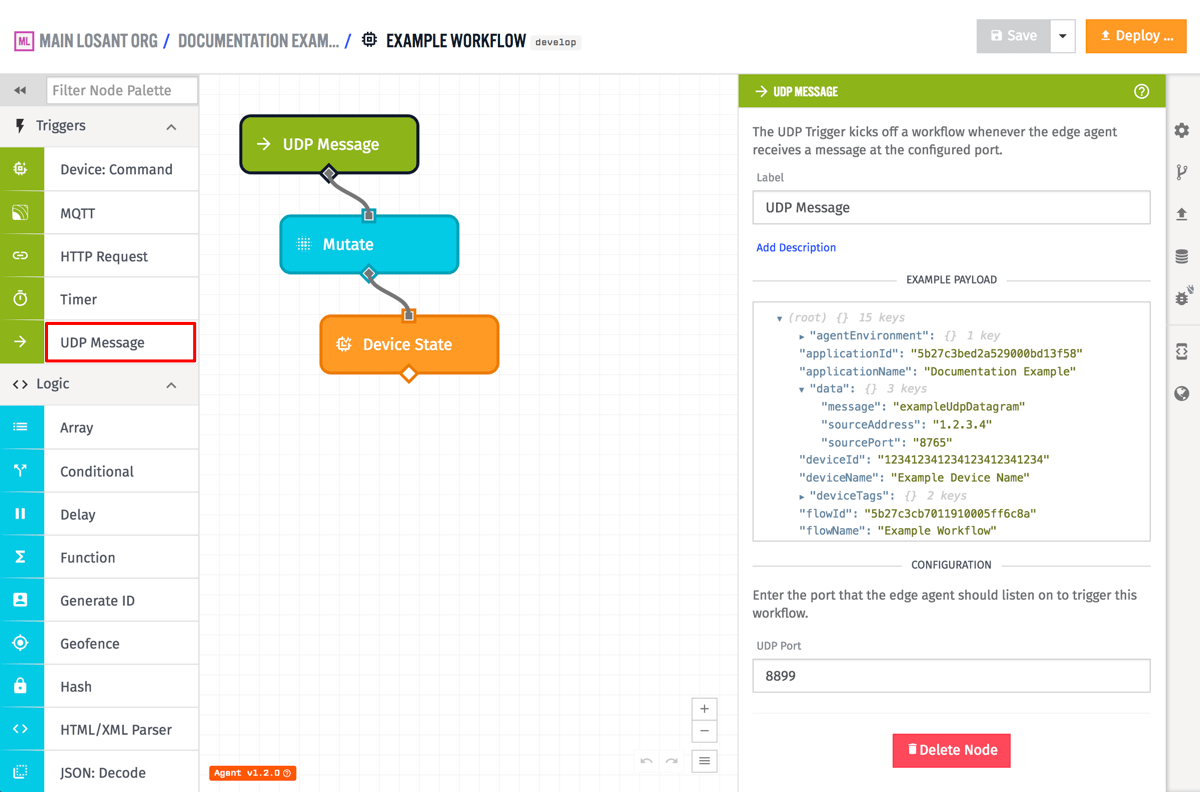The image size is (1200, 792).
Task: Click the Hash lock icon
Action: [20, 686]
